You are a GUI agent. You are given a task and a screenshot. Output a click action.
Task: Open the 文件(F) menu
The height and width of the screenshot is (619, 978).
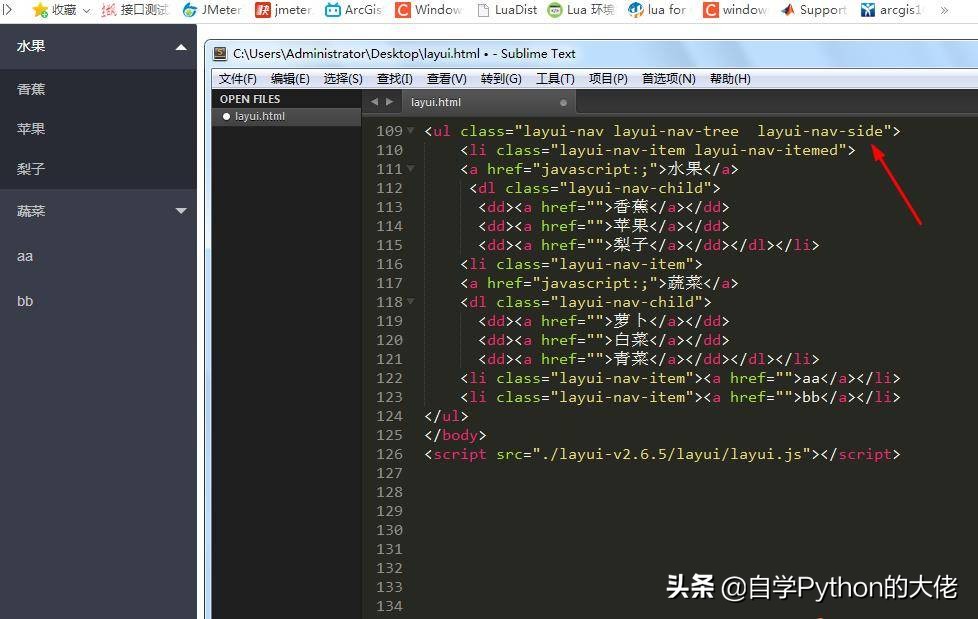[238, 79]
